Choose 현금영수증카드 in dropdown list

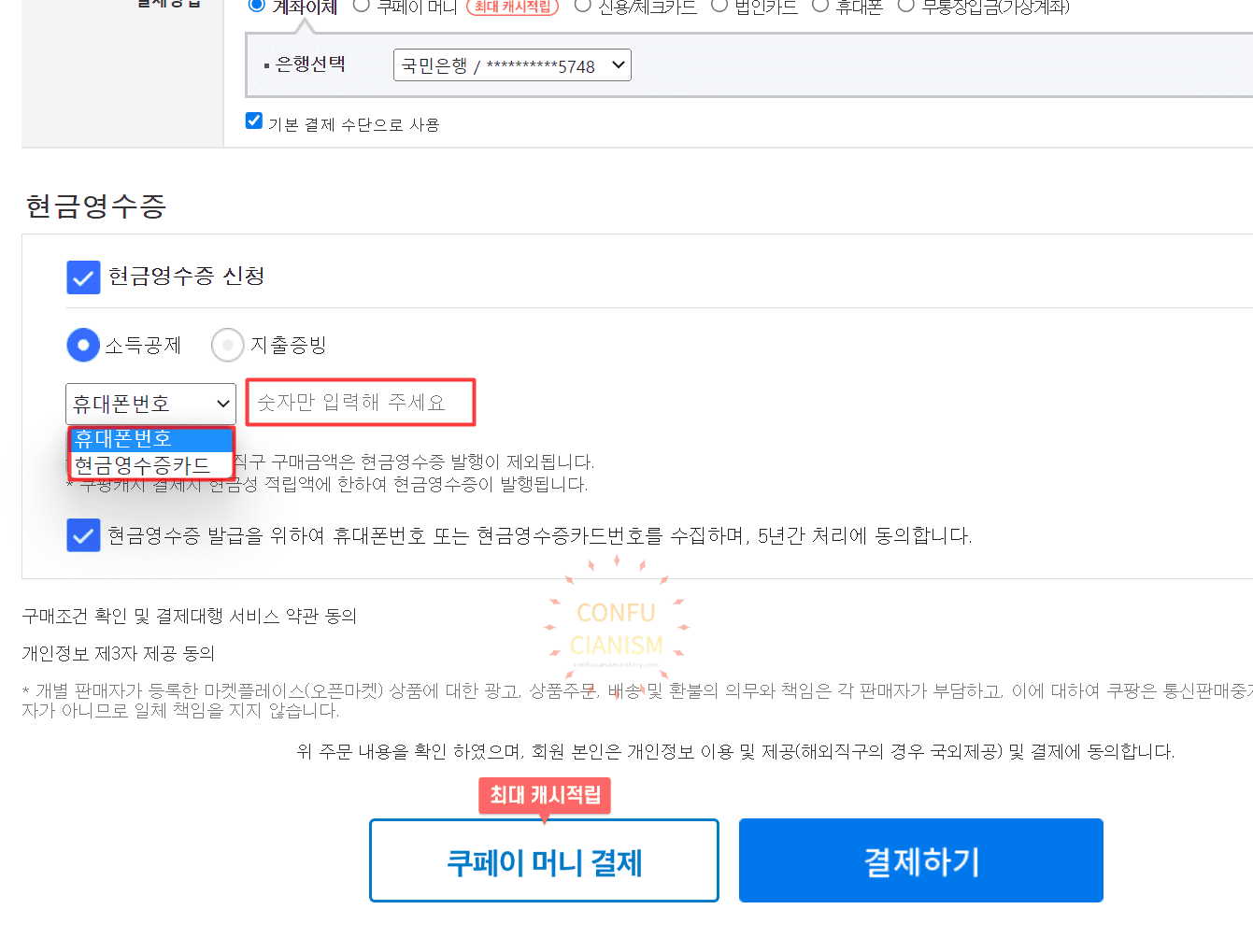(x=151, y=465)
